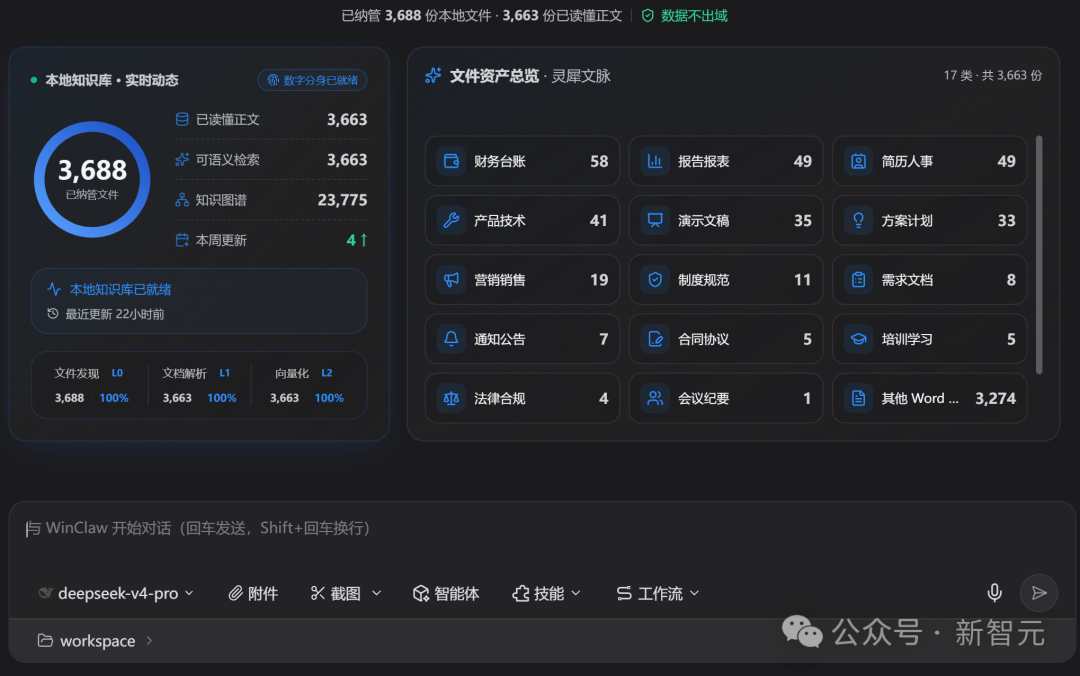Click the 数据不出域 status text

tap(694, 15)
